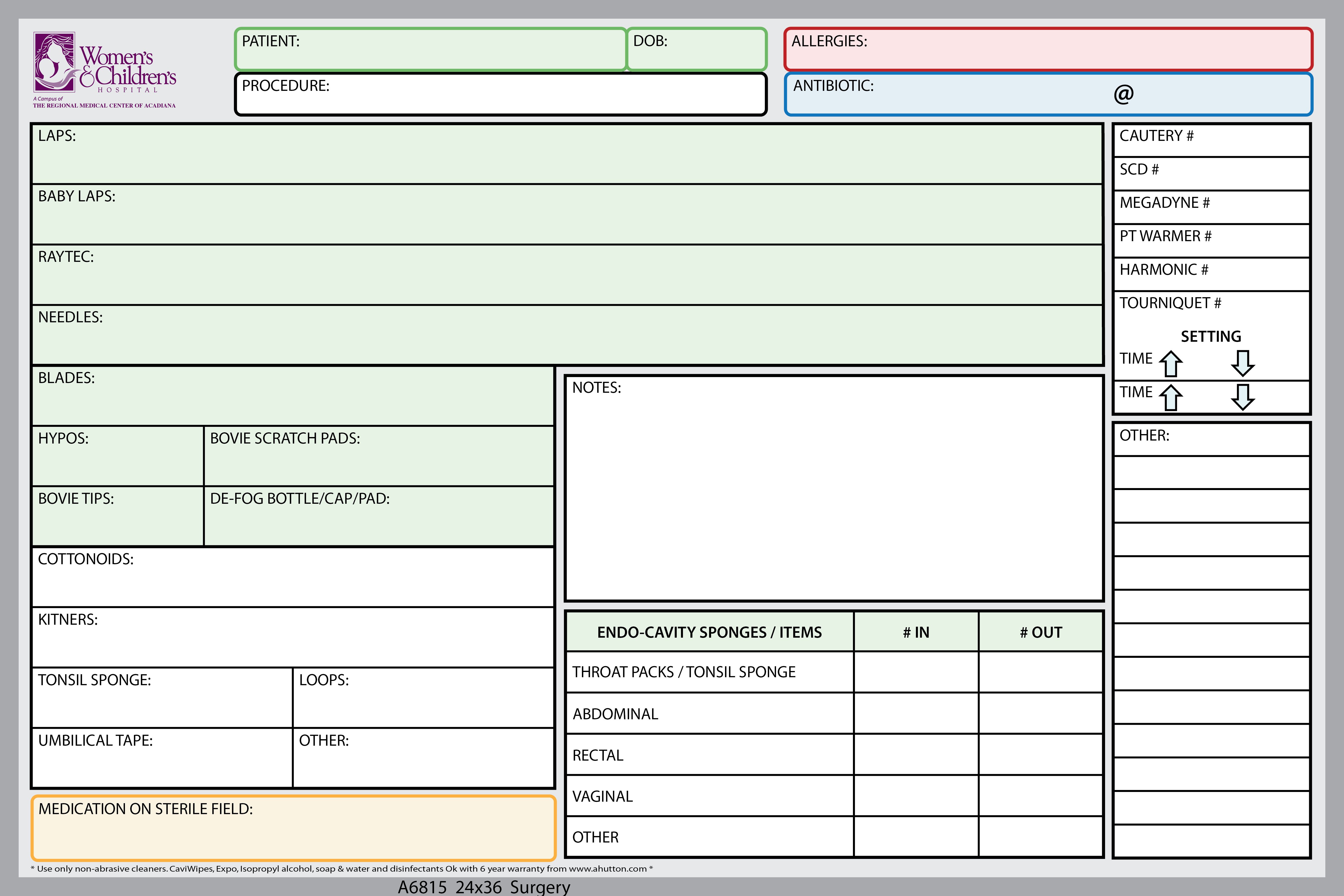Click the Women's & Children's Hospital logo
Viewport: 1344px width, 896px height.
coord(105,70)
